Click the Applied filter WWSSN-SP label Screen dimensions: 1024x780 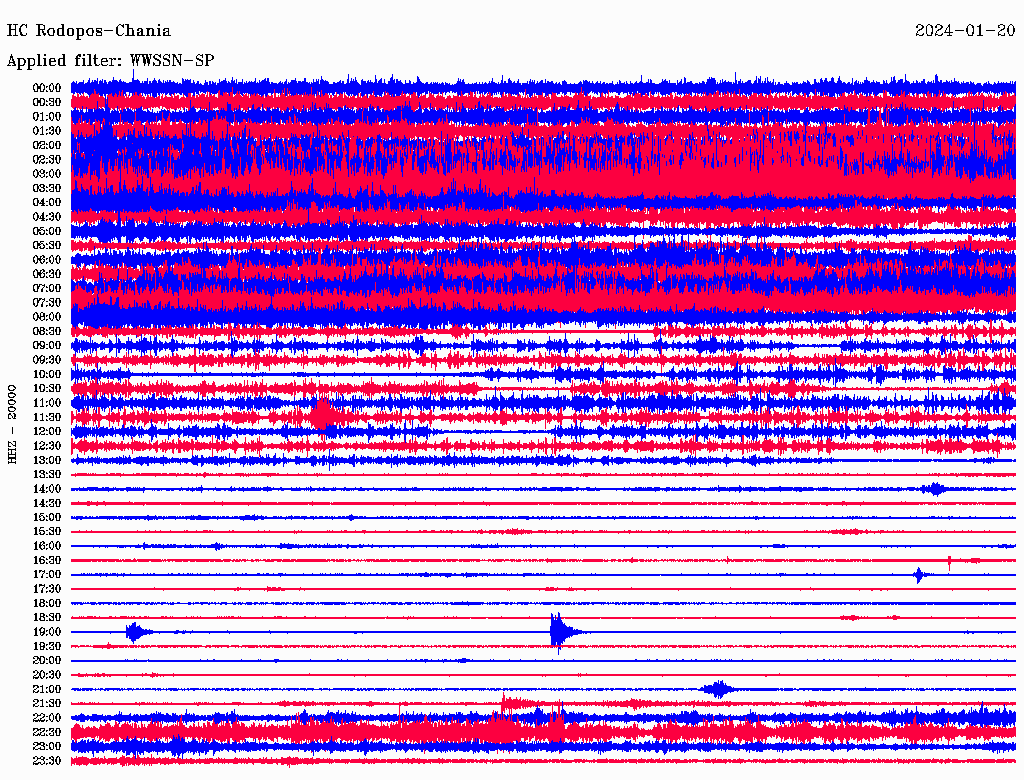coord(110,60)
